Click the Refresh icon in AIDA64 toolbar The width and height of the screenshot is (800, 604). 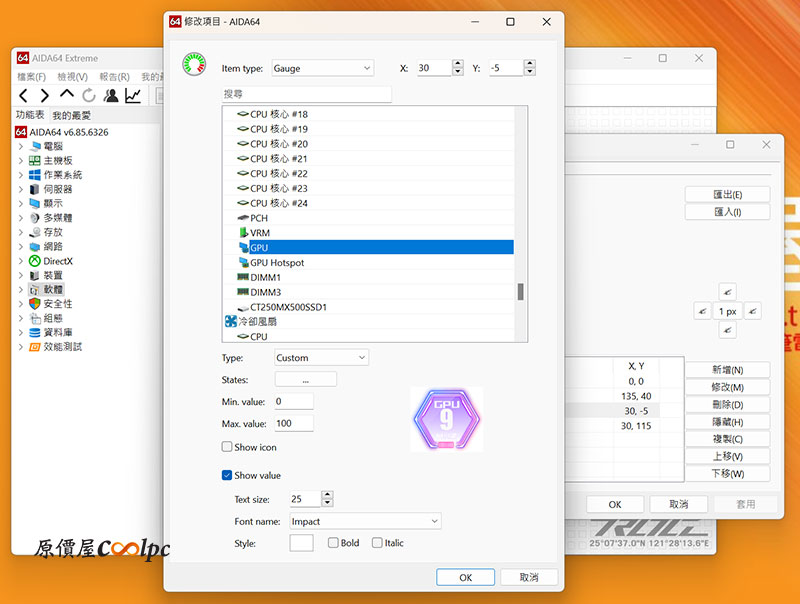click(x=89, y=95)
